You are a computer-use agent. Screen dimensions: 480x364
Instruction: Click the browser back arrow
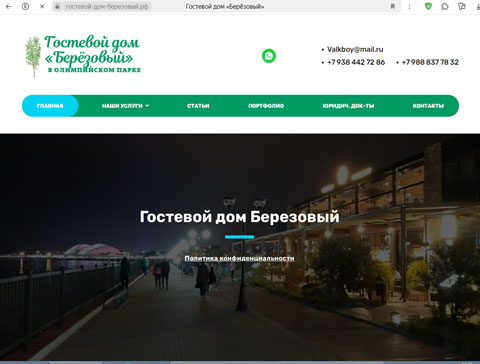click(x=8, y=6)
